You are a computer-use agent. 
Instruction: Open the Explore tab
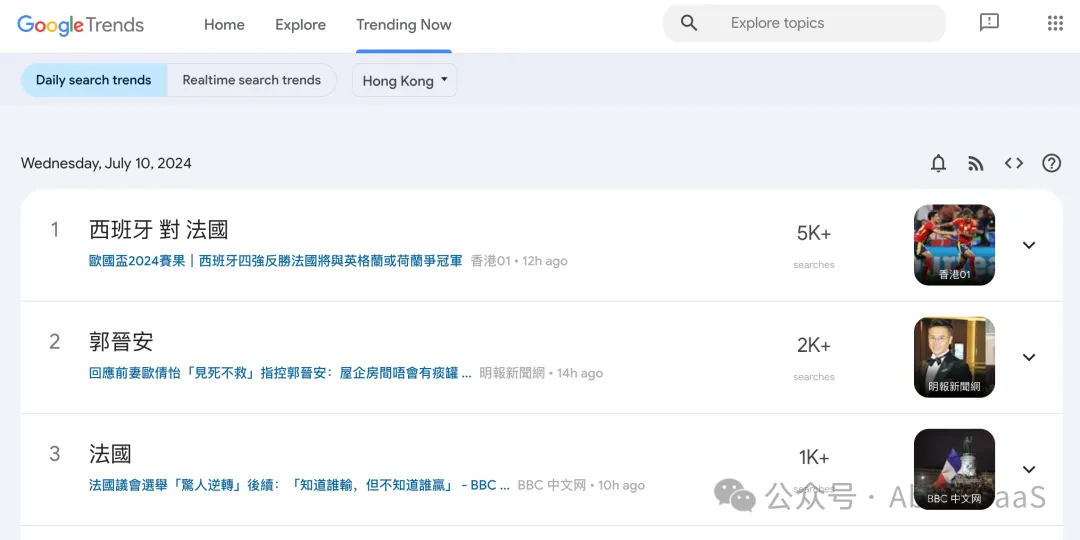click(300, 25)
